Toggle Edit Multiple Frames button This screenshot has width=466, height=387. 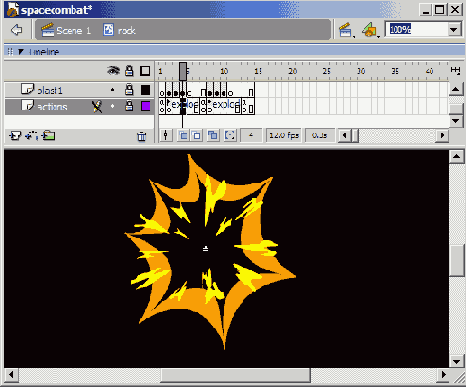[213, 135]
